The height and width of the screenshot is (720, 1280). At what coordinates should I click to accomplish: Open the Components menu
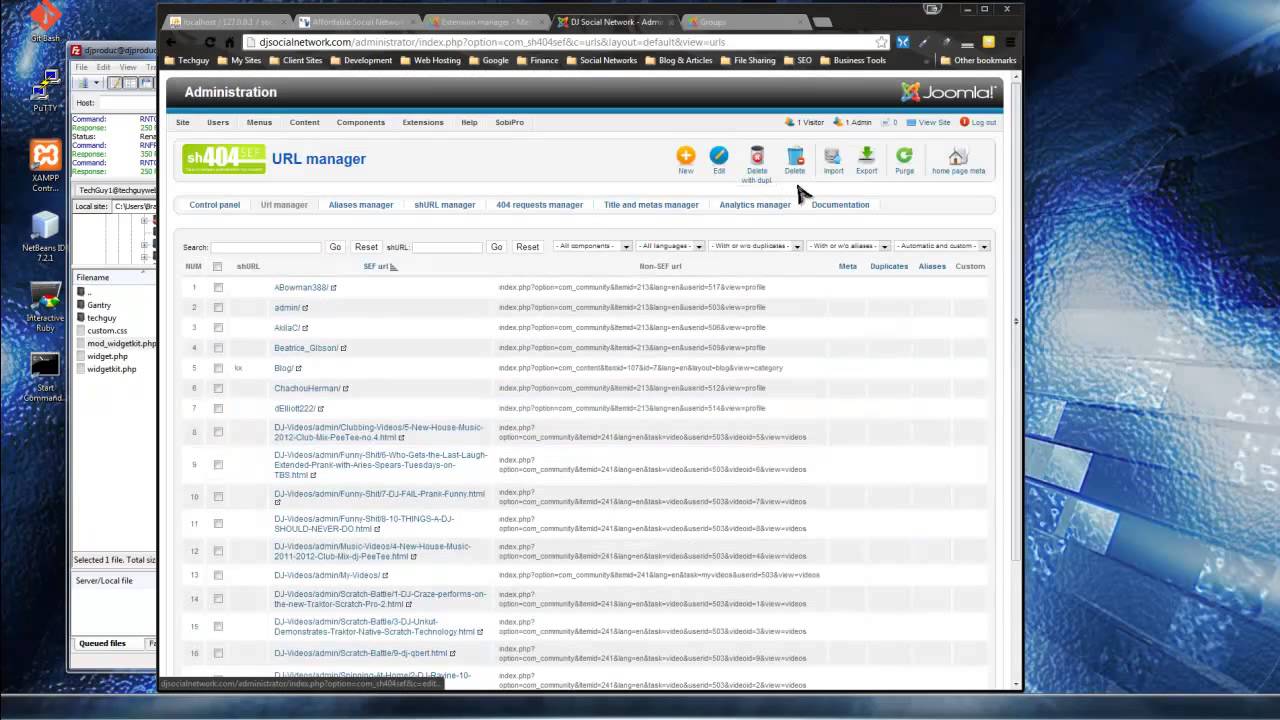coord(360,122)
